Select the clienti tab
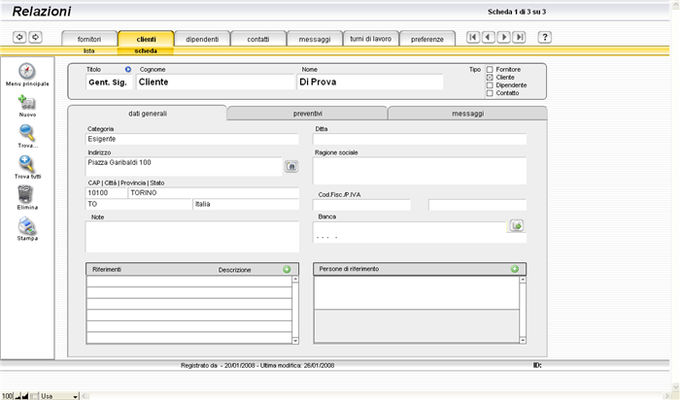The width and height of the screenshot is (680, 400). pyautogui.click(x=146, y=39)
